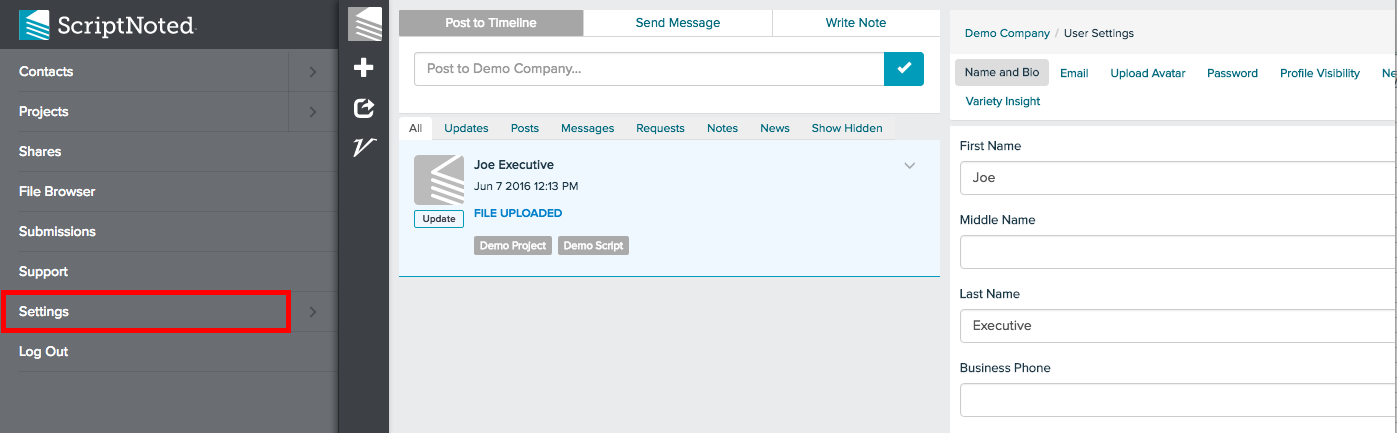Image resolution: width=1397 pixels, height=433 pixels.
Task: Switch to the Send Message tab
Action: (678, 23)
